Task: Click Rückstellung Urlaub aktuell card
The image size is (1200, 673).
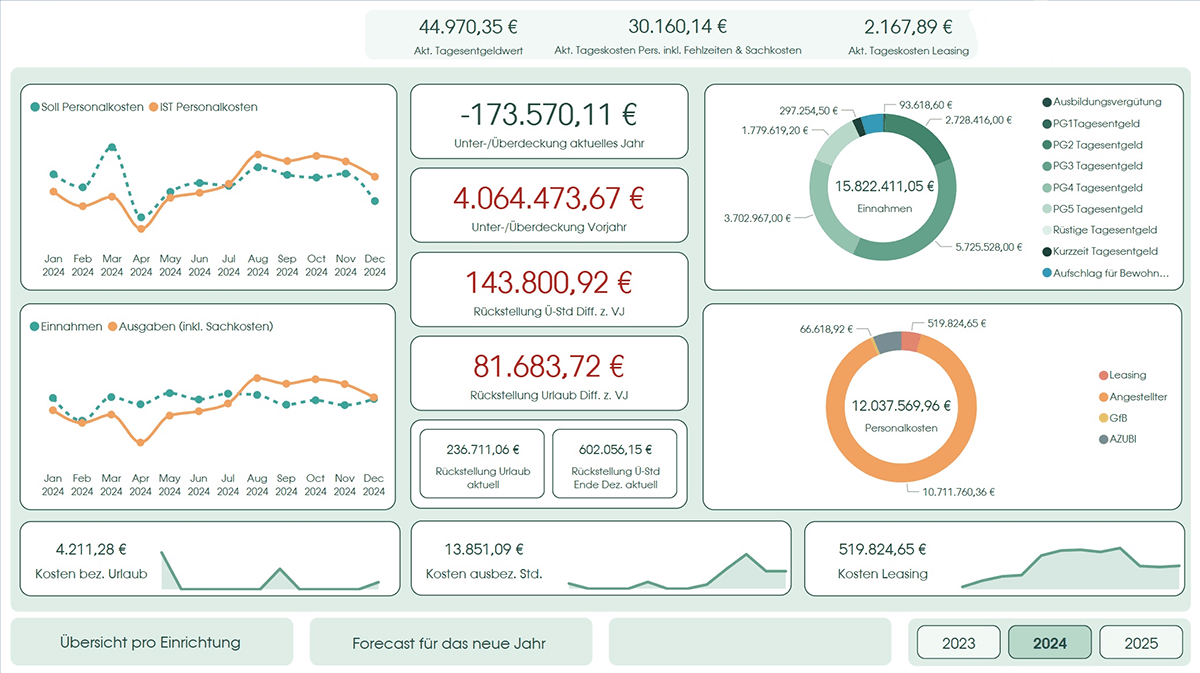Action: 482,463
